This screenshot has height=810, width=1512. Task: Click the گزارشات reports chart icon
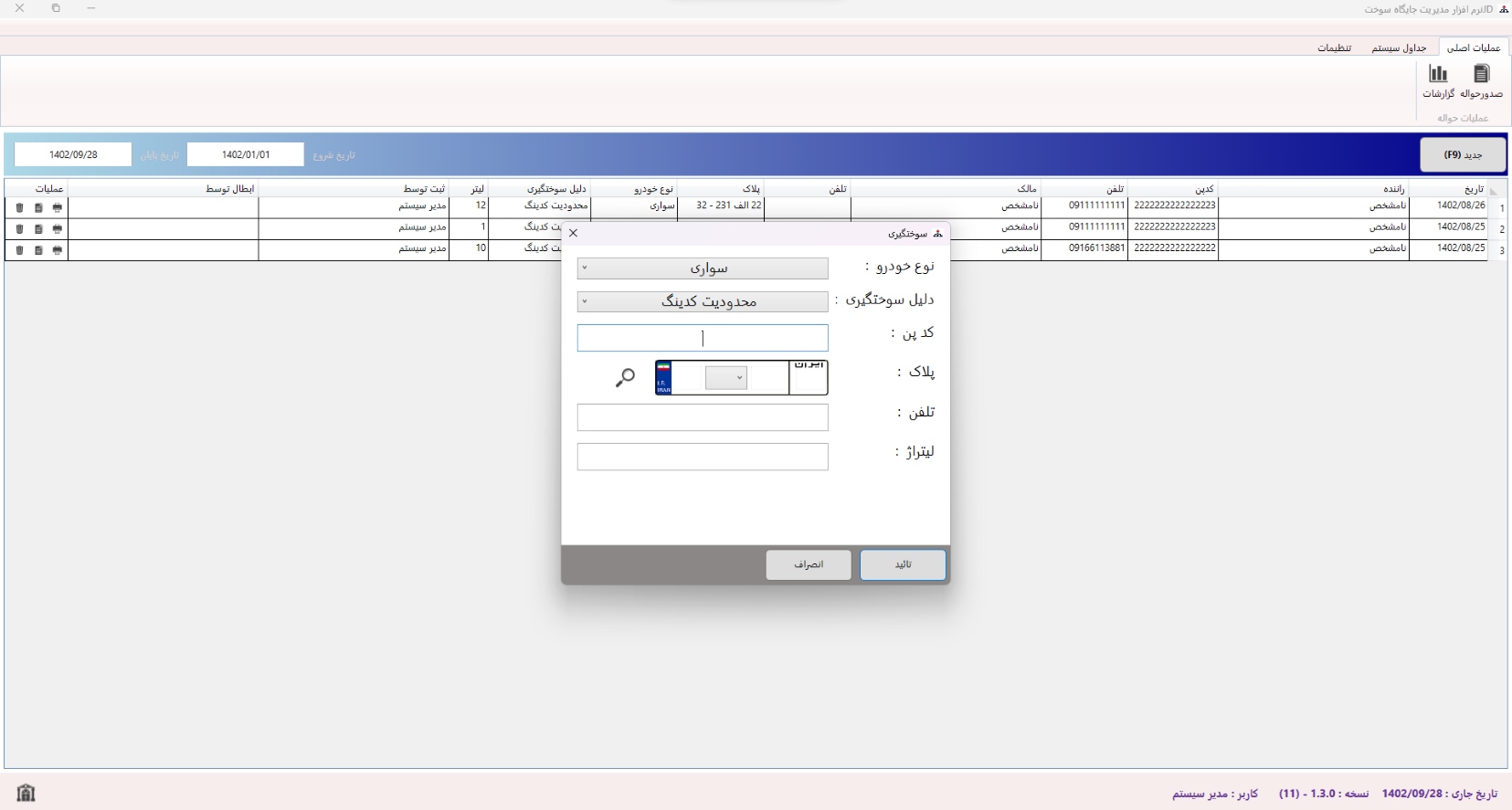click(1438, 75)
